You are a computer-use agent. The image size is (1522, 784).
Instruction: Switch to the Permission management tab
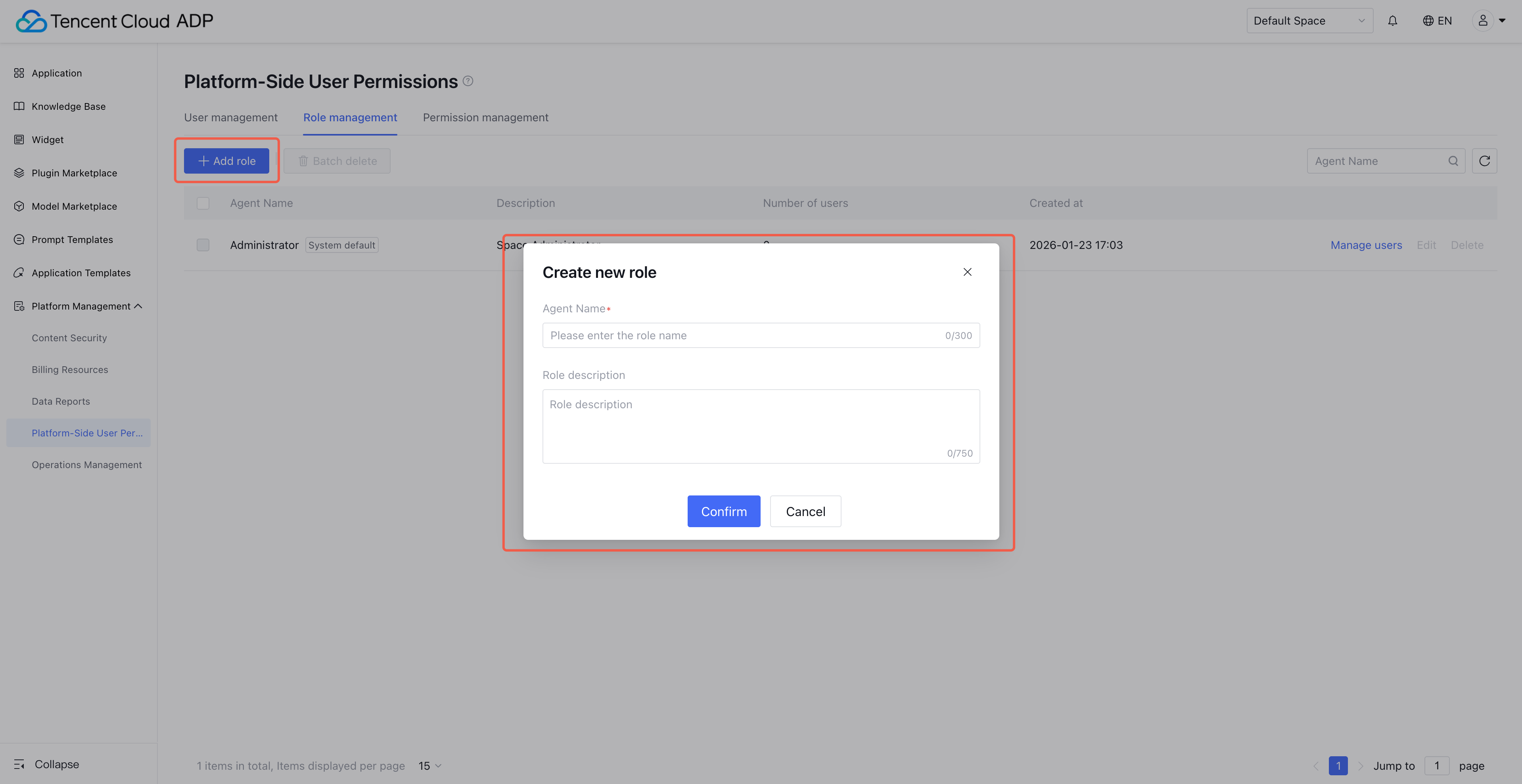coord(485,117)
